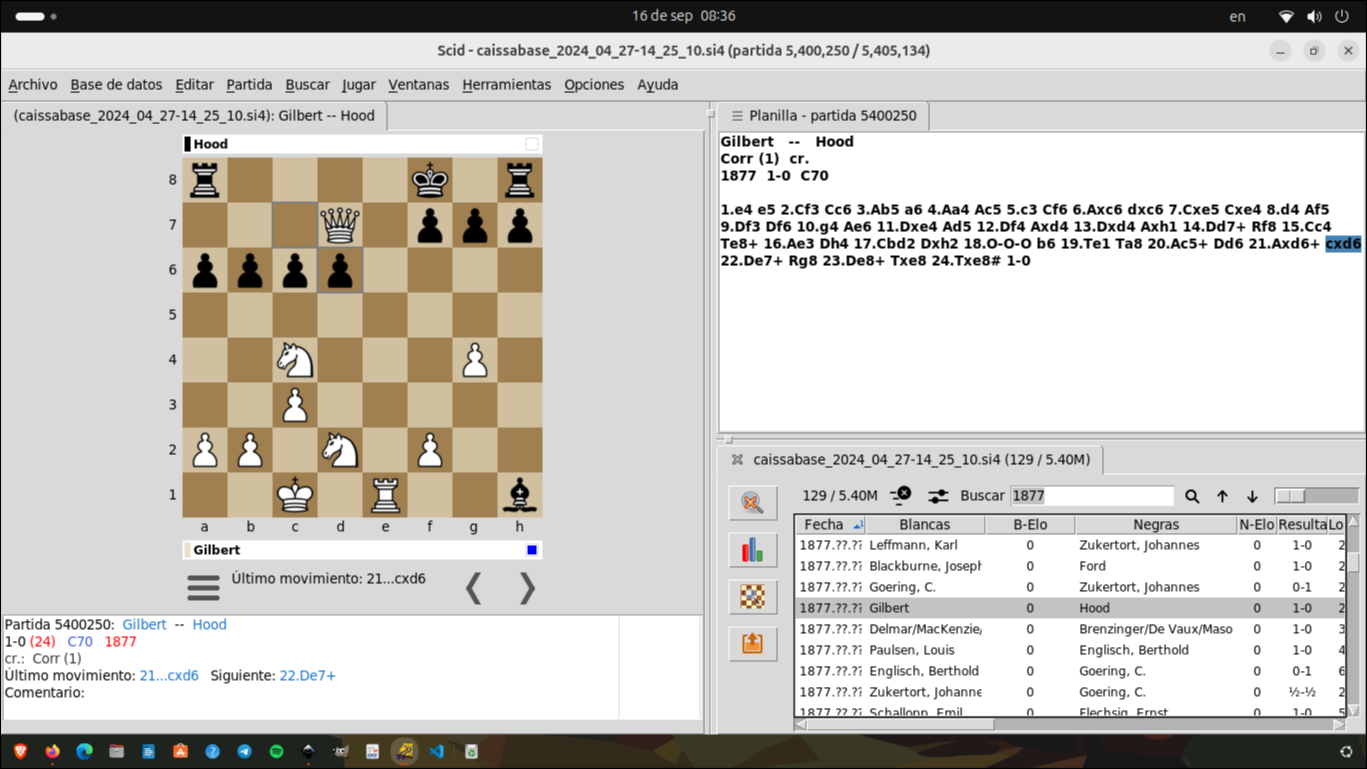This screenshot has width=1367, height=769.
Task: Select the Gilbert -- Hood board tab
Action: click(194, 116)
